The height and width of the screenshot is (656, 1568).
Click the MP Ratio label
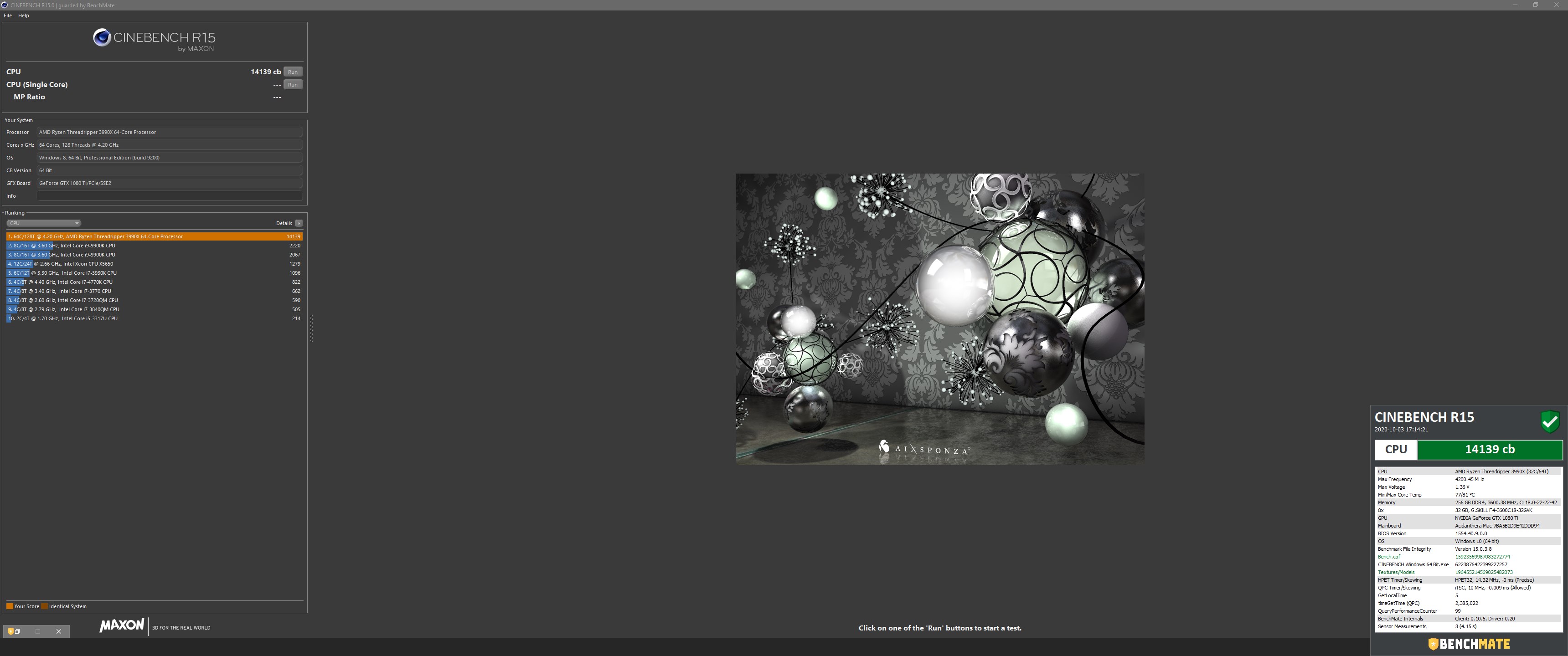29,97
